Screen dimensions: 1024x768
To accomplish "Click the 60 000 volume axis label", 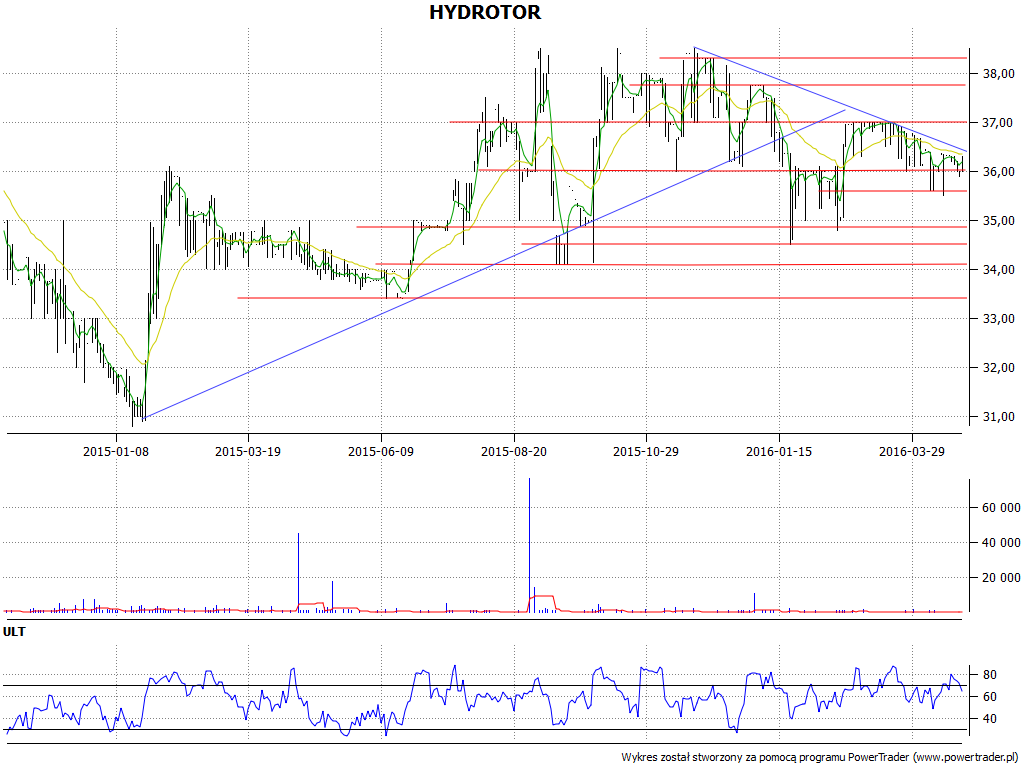I will (1001, 508).
